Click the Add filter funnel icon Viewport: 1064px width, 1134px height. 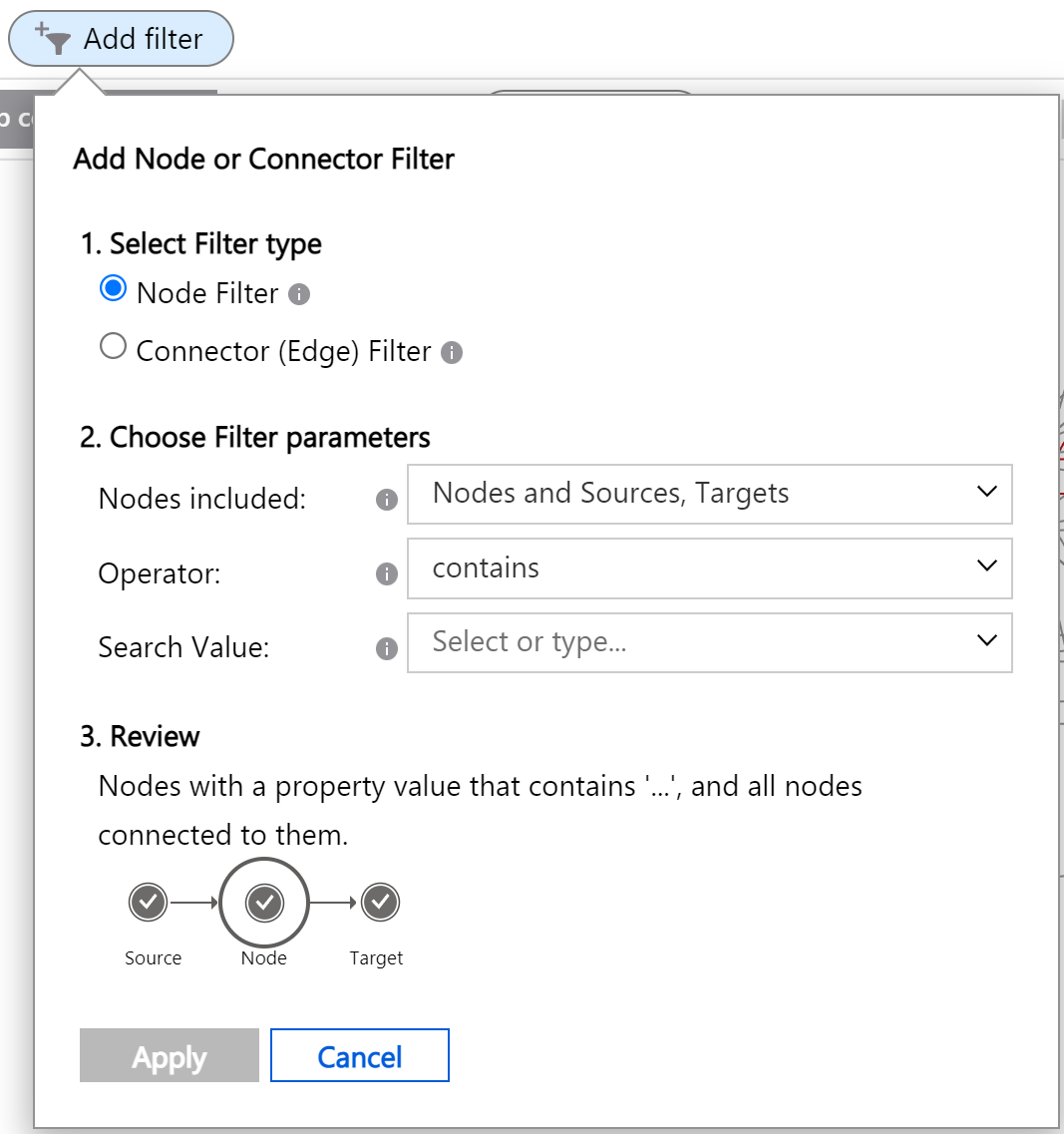tap(55, 40)
